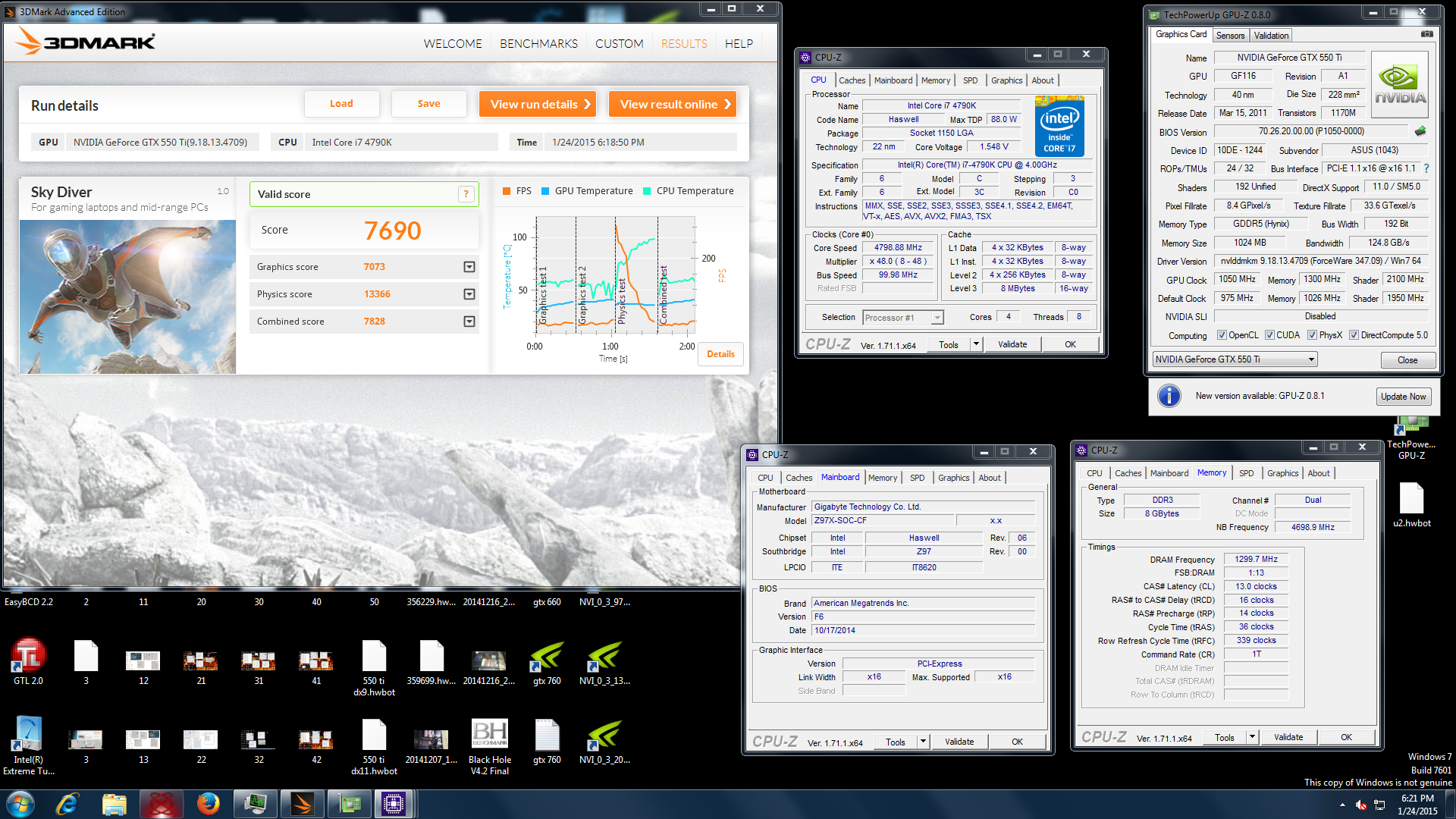Click the Close button in GPU-Z

1407,360
